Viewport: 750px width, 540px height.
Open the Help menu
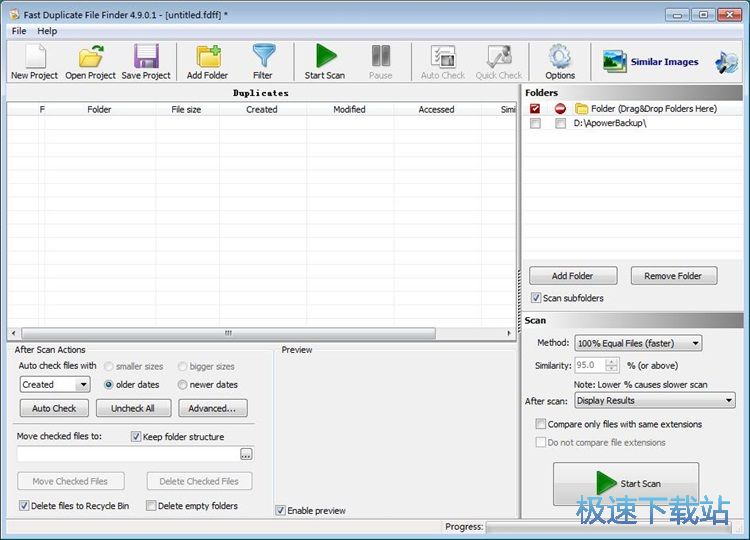(x=47, y=31)
